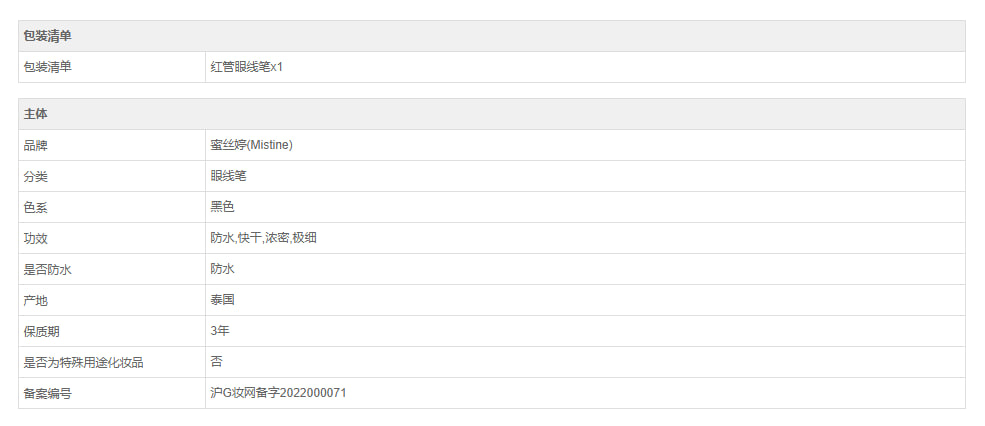Select the 是否防水 row label
This screenshot has height=426, width=985.
tap(47, 269)
